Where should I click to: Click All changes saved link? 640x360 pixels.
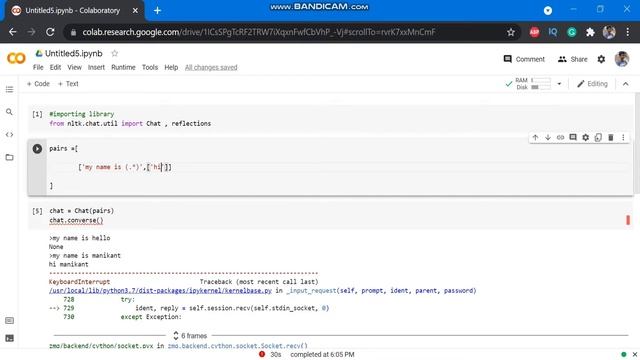click(211, 67)
